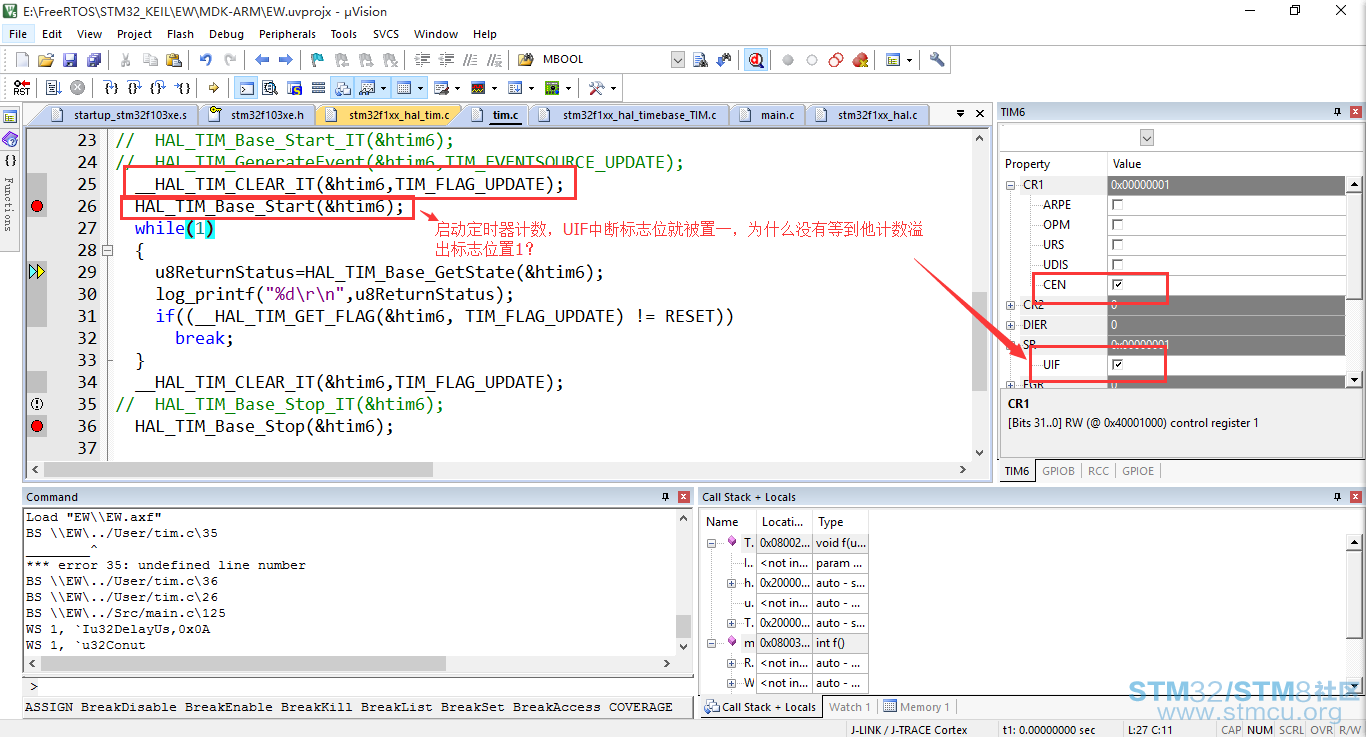Click the New file icon
Screen dimensions: 1366x737
[x=22, y=60]
